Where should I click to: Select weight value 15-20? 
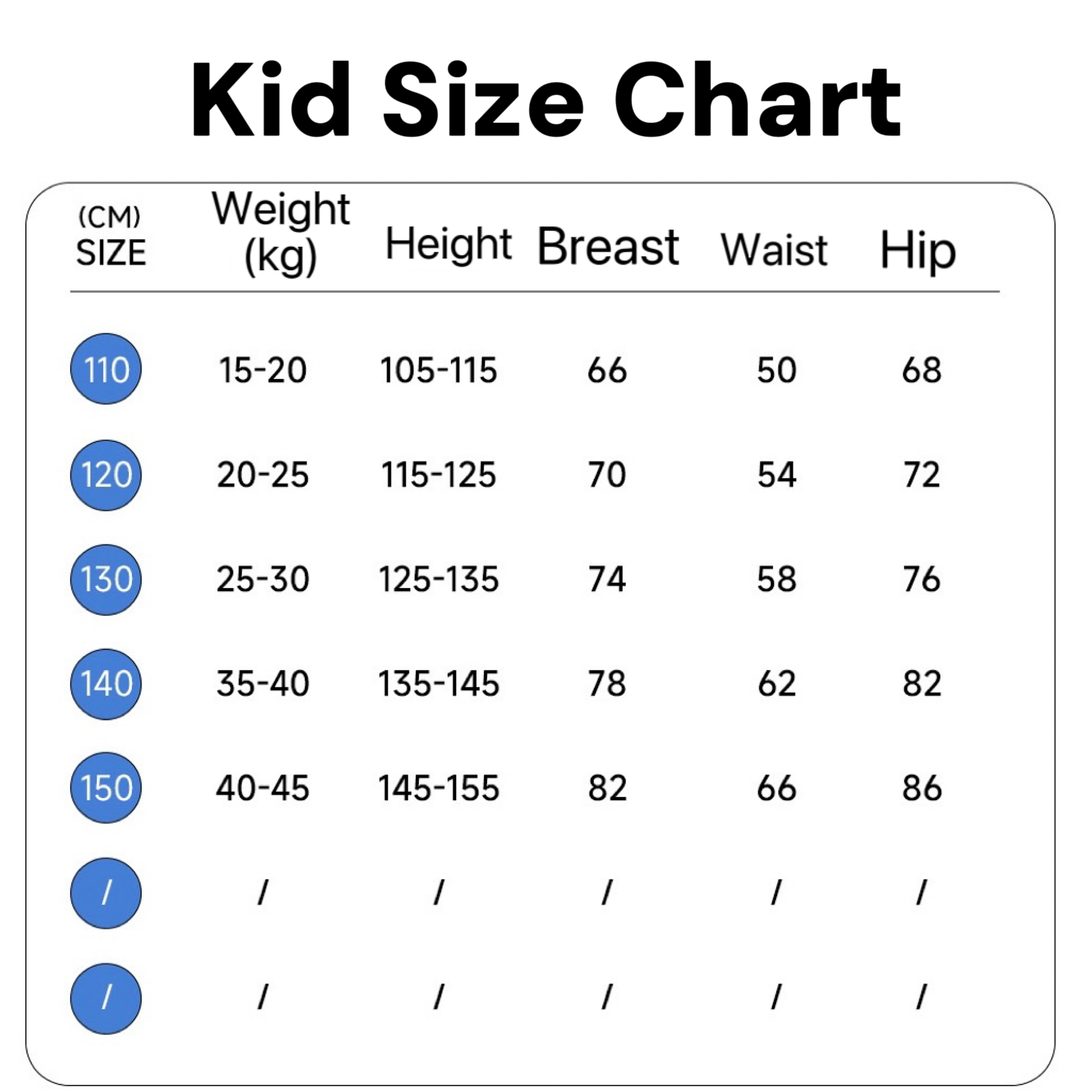click(263, 370)
